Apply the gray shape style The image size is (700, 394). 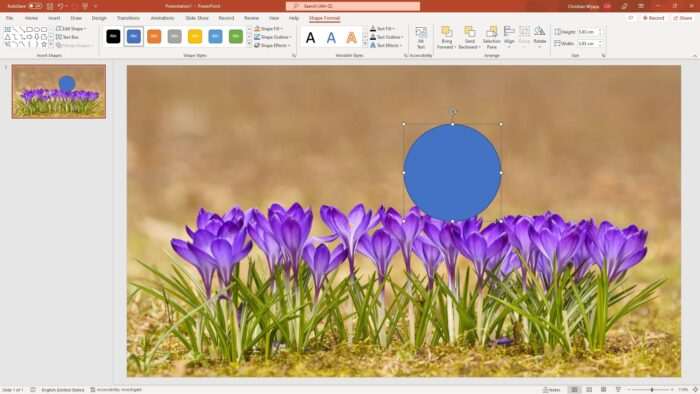click(x=175, y=37)
